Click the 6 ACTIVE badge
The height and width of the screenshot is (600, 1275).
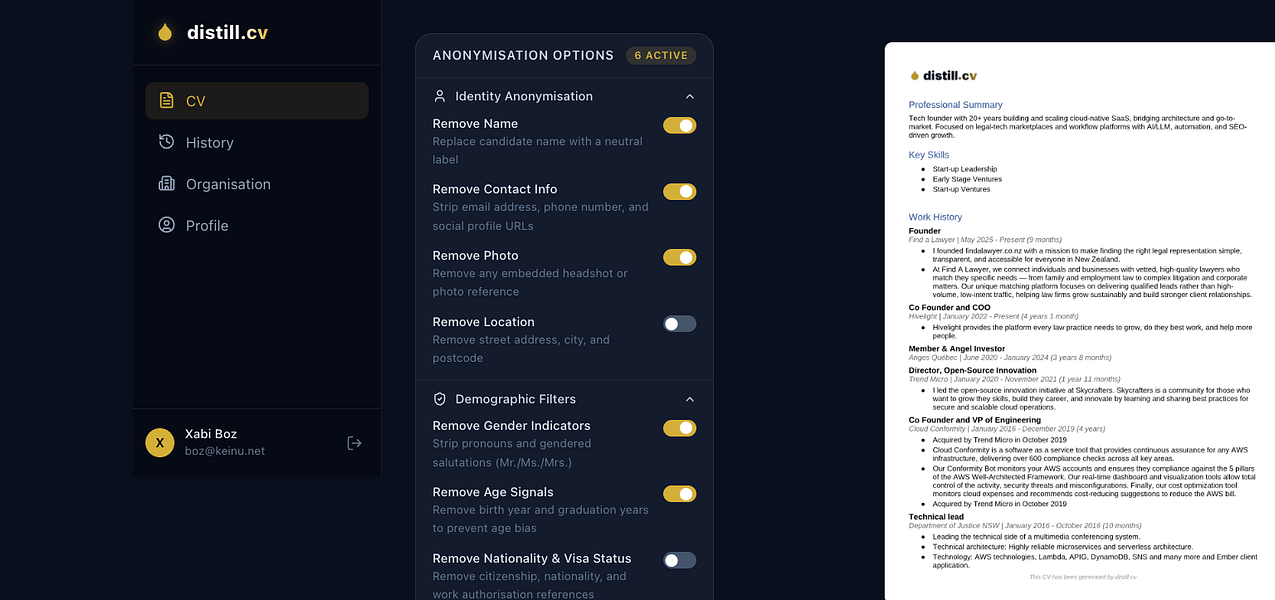click(x=661, y=55)
